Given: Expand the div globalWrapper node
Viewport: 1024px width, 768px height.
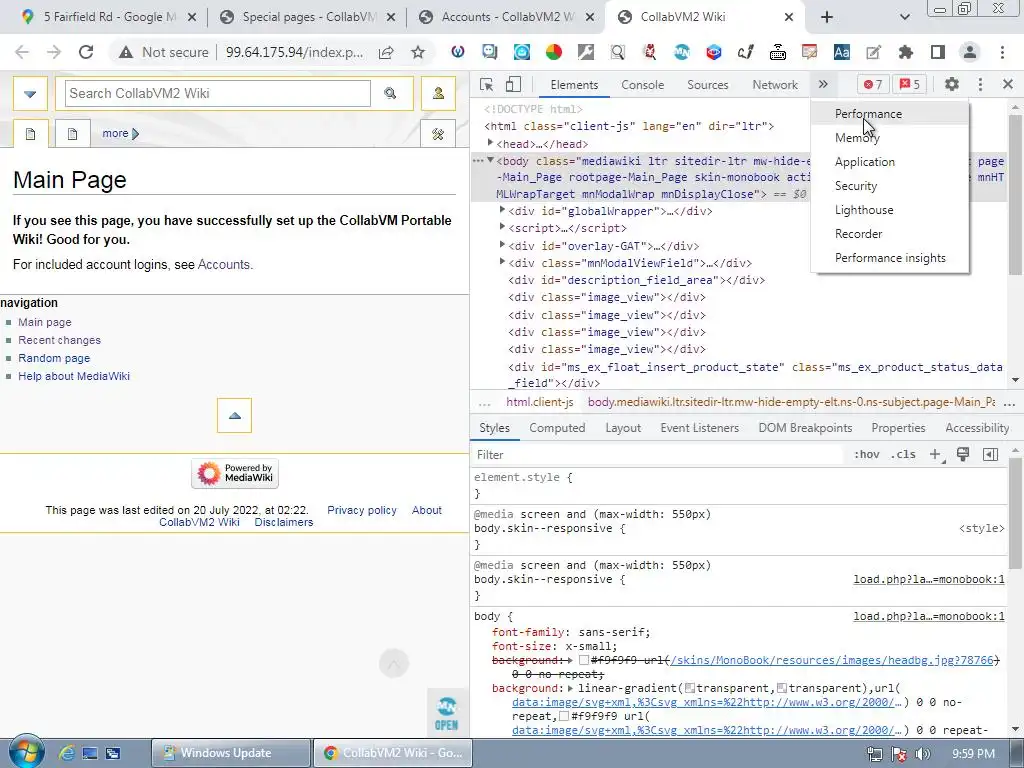Looking at the screenshot, I should [x=502, y=210].
